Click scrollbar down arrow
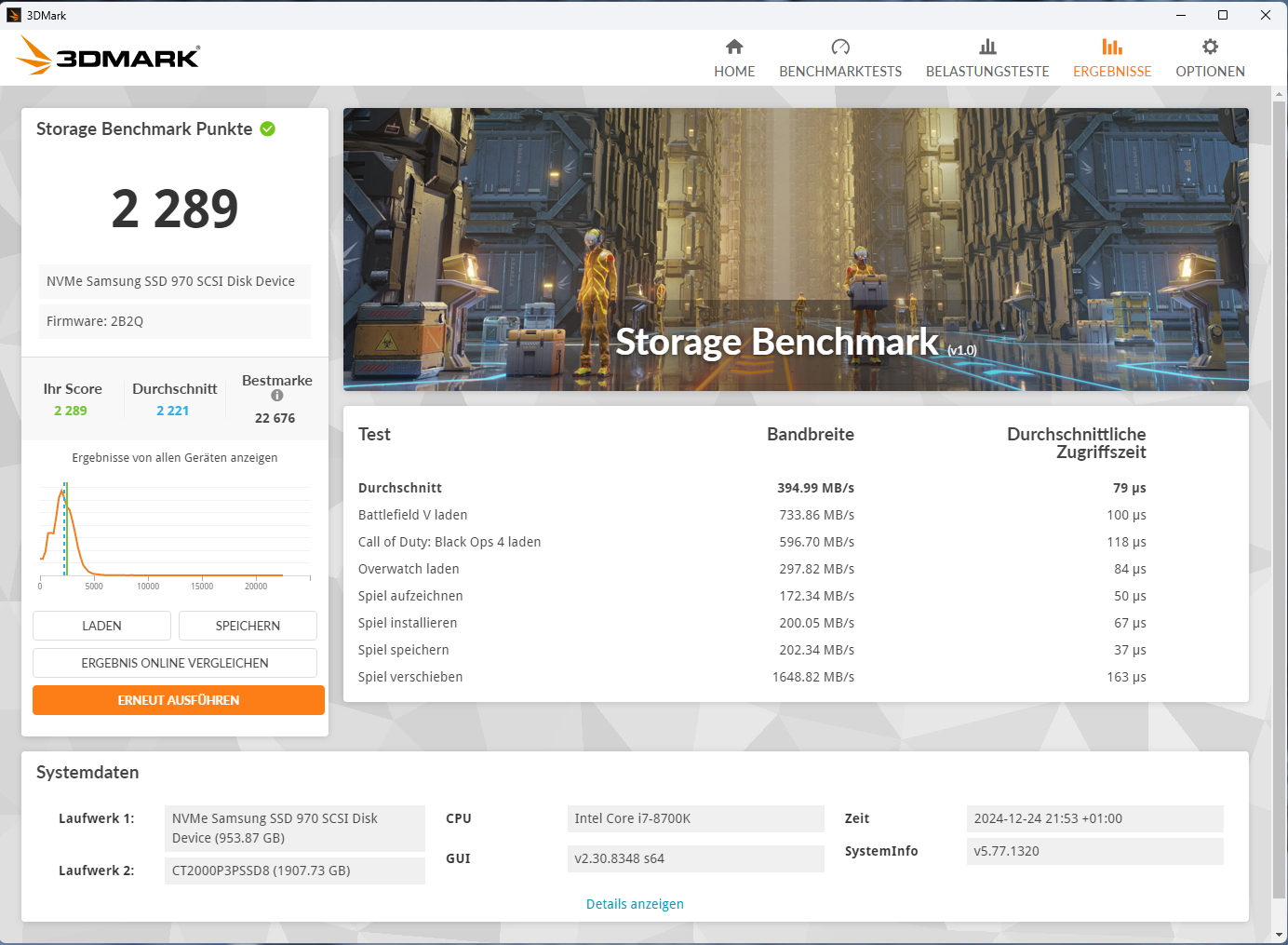1288x945 pixels. click(x=1279, y=935)
